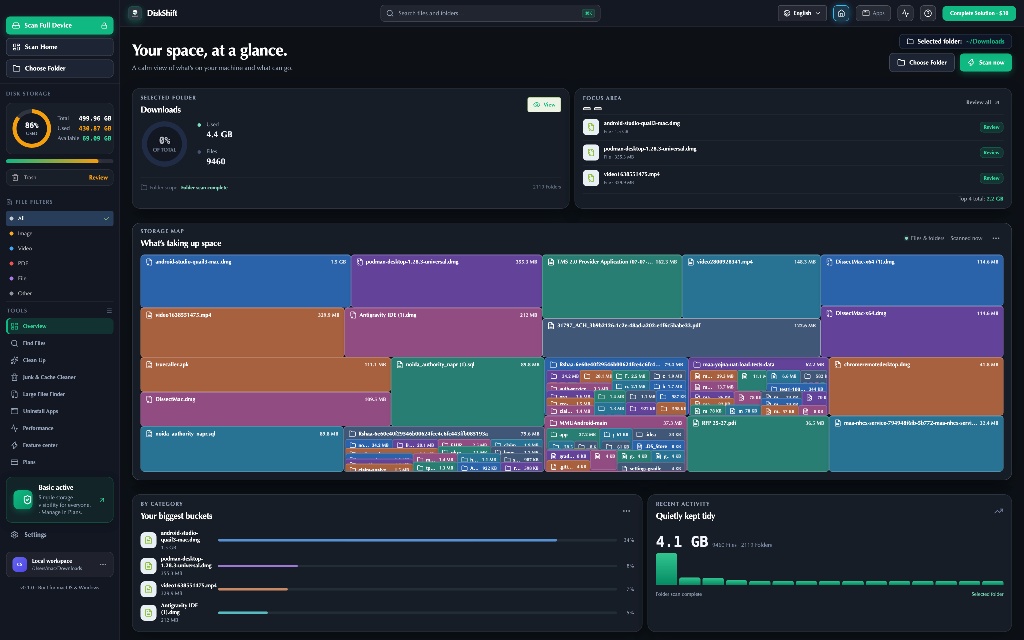Toggle the first Focus Area page indicator

(x=586, y=108)
